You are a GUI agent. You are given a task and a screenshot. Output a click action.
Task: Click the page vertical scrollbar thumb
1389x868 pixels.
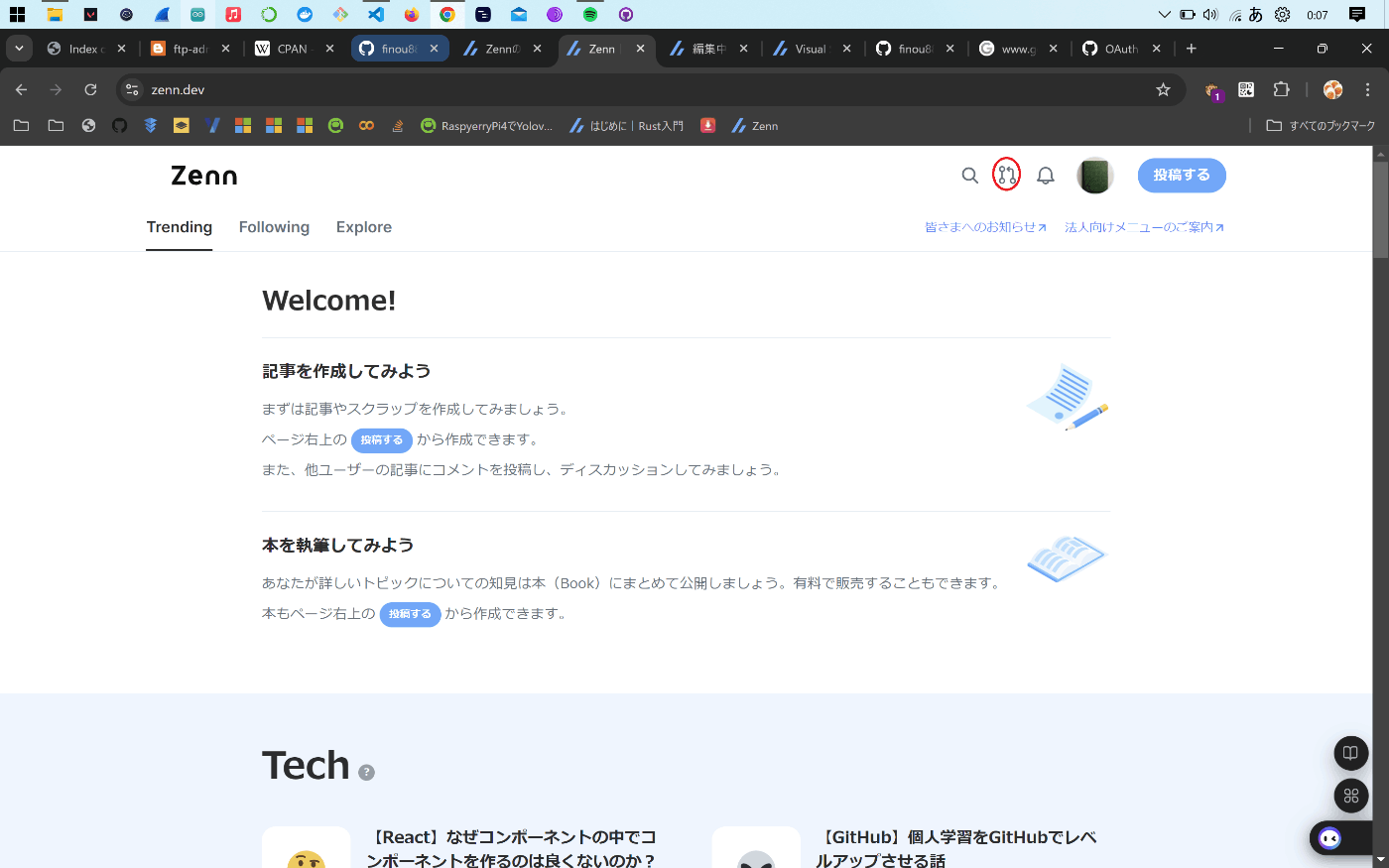pyautogui.click(x=1380, y=211)
